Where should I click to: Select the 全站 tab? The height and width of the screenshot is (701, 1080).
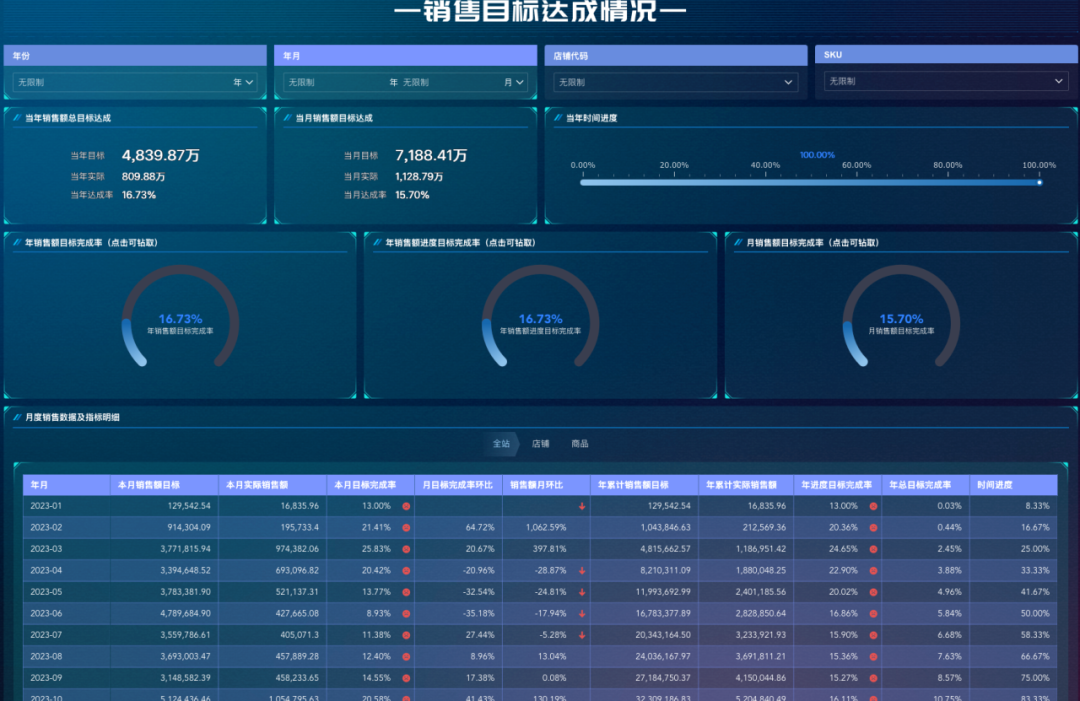coord(501,443)
